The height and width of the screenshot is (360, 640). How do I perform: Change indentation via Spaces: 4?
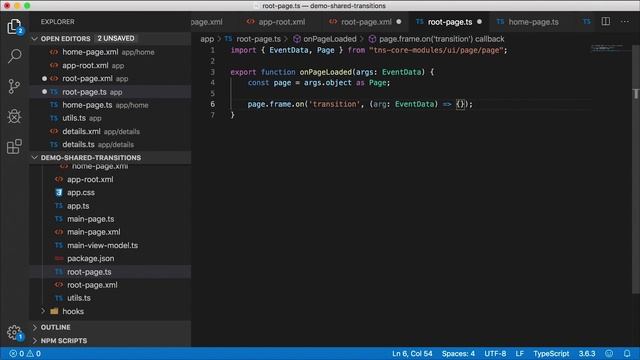tap(458, 353)
